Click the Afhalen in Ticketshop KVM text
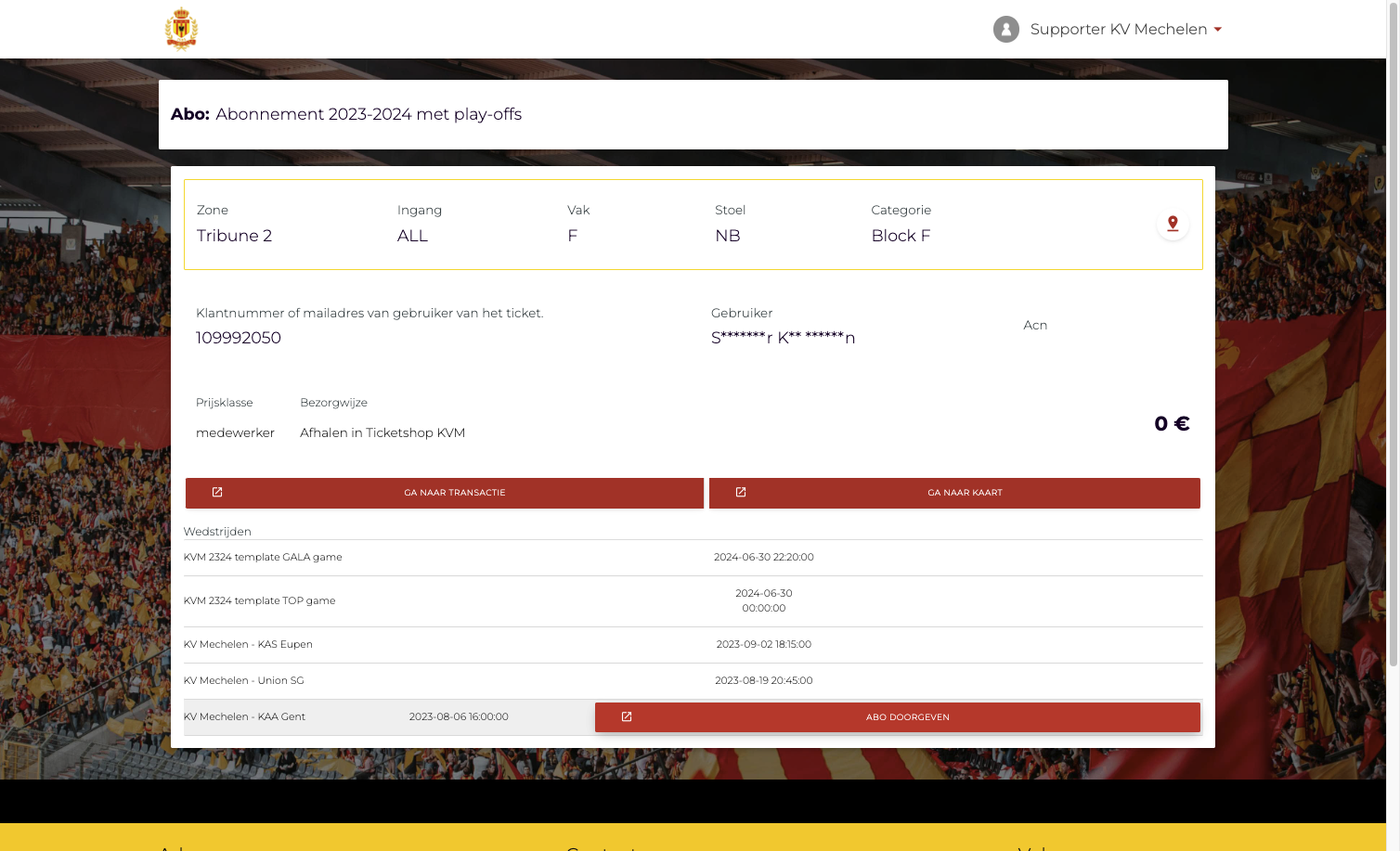This screenshot has width=1400, height=851. (x=382, y=433)
